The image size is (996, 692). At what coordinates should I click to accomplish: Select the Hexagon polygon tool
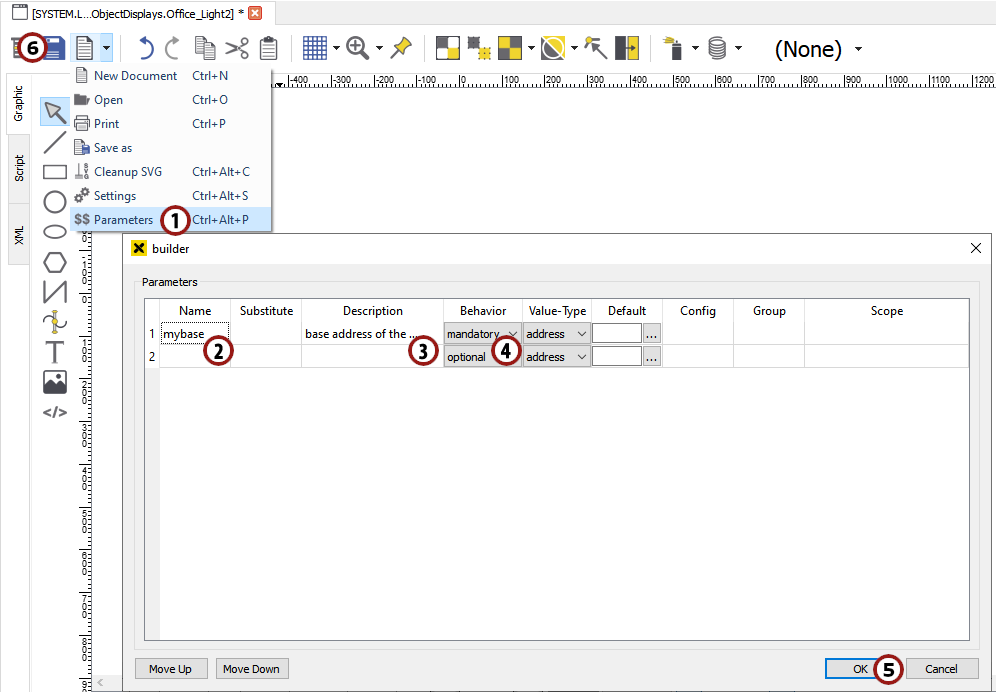[x=55, y=263]
